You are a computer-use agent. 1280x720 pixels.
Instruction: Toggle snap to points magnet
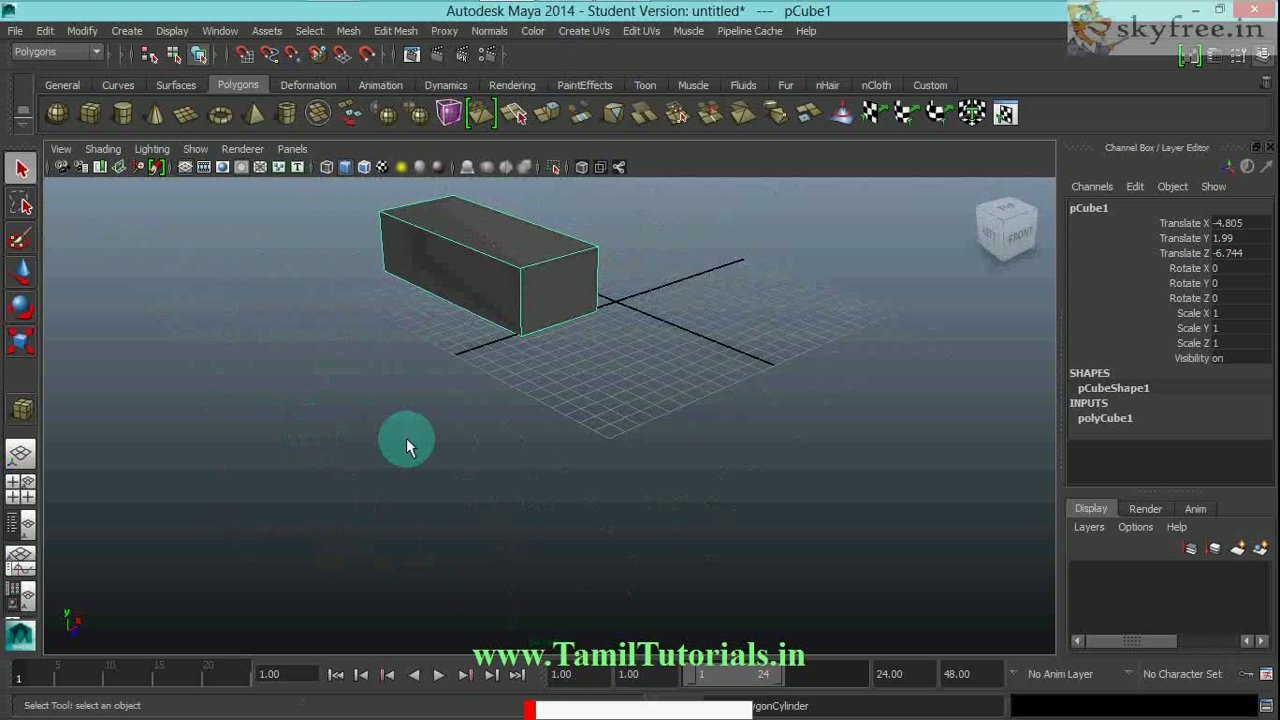pyautogui.click(x=293, y=54)
